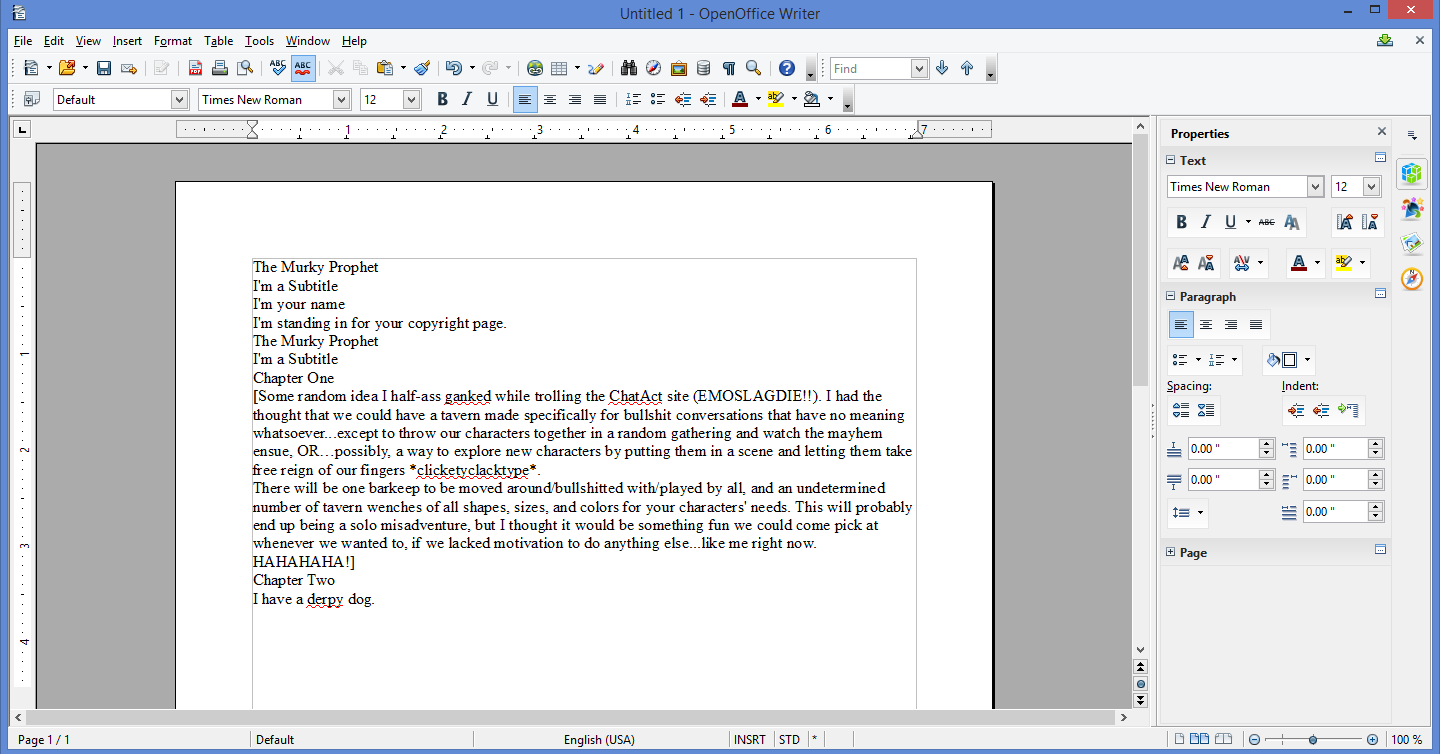
Task: Open the Navigator from the toolbar
Action: click(x=653, y=68)
